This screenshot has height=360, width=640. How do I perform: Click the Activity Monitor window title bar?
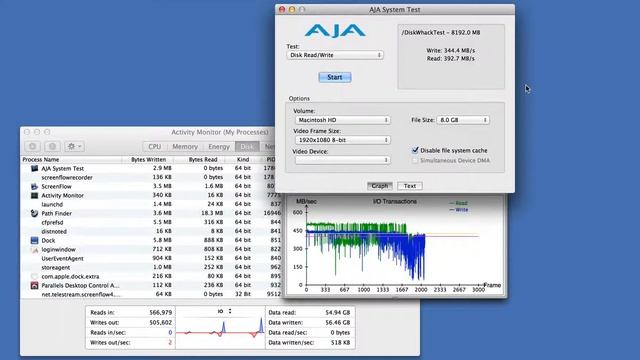tap(148, 132)
